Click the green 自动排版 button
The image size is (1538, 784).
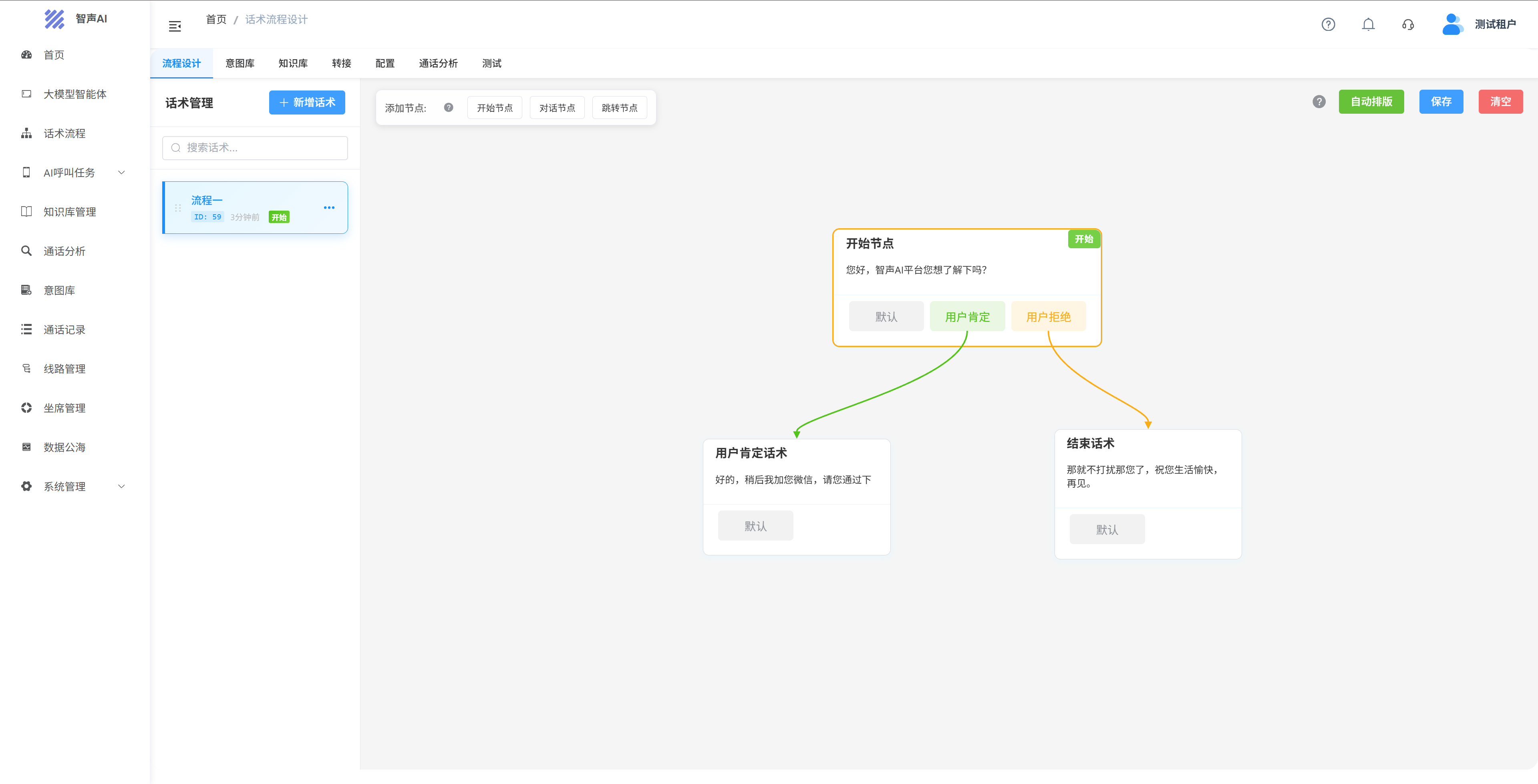click(1371, 102)
